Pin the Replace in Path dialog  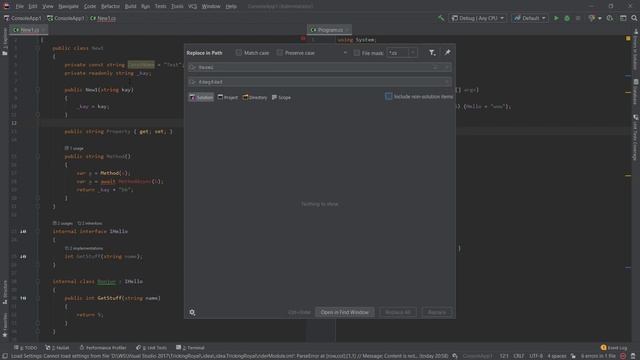(447, 52)
